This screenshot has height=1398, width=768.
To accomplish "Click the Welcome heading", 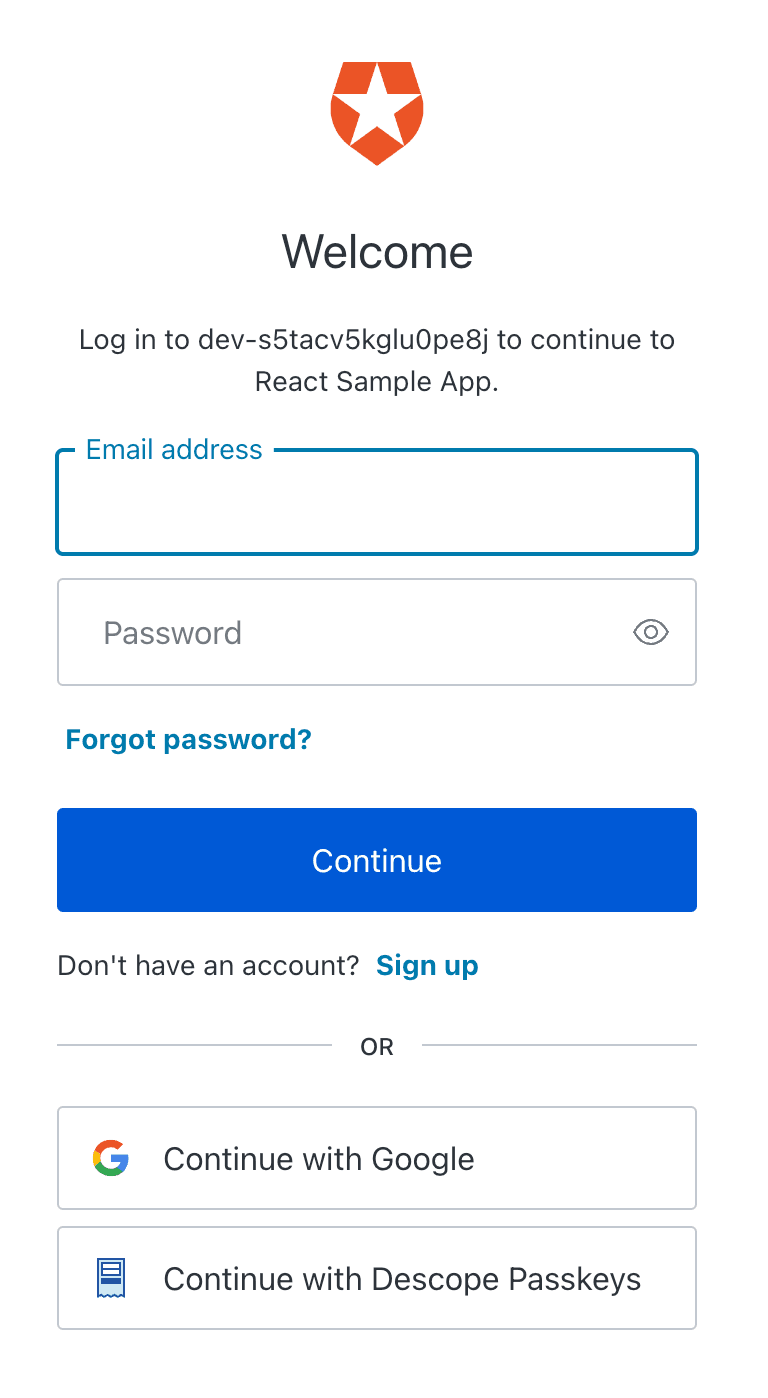I will [377, 251].
